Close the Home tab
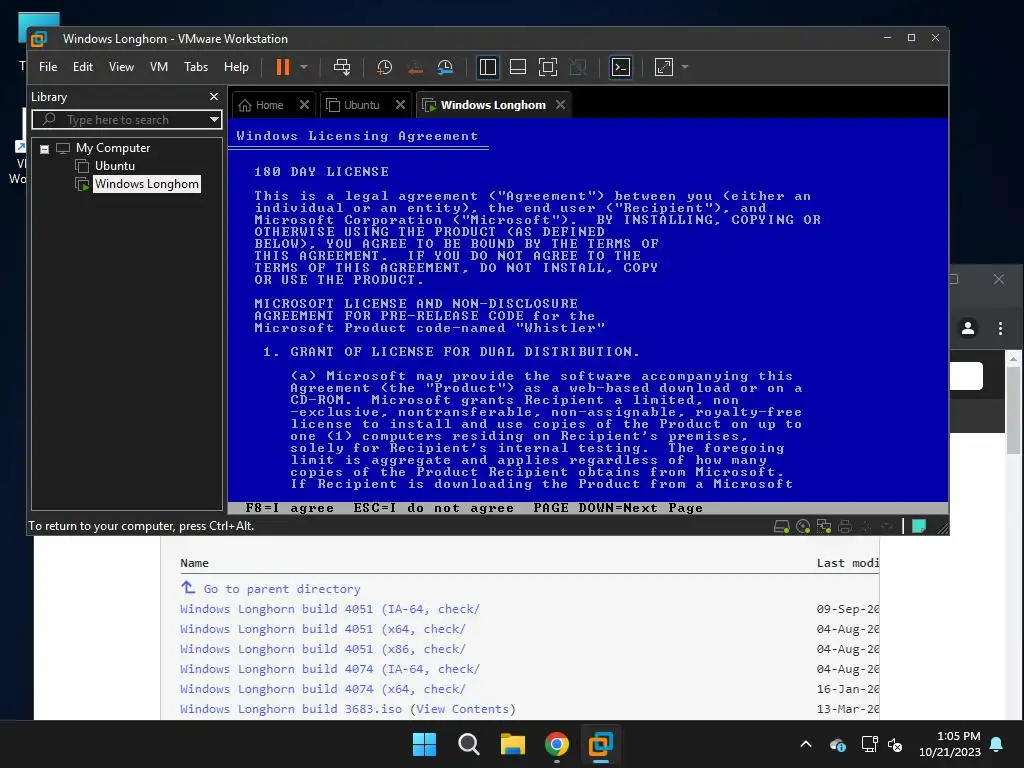The height and width of the screenshot is (768, 1024). coord(304,104)
